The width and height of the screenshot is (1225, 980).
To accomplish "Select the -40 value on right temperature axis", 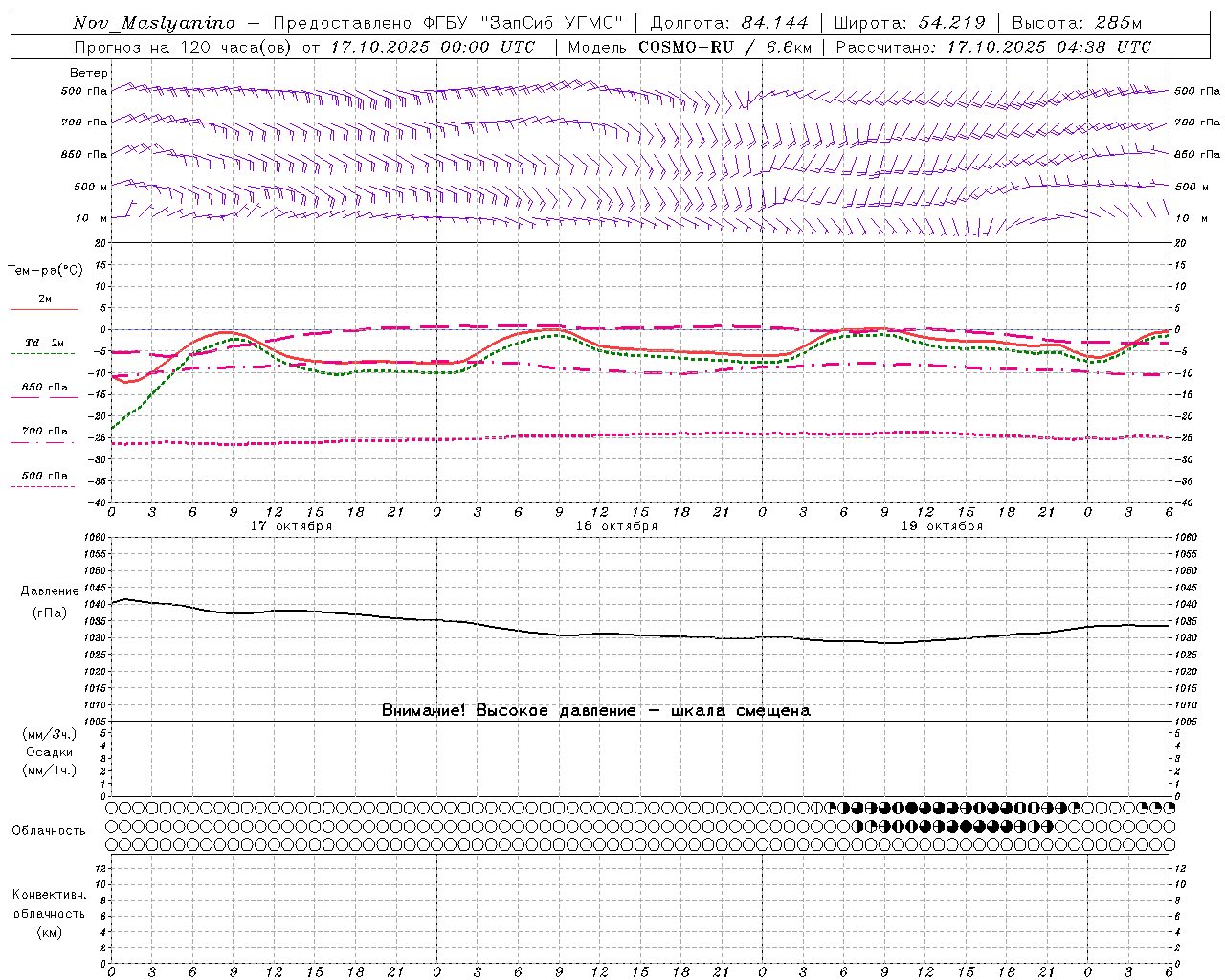I will click(1183, 503).
